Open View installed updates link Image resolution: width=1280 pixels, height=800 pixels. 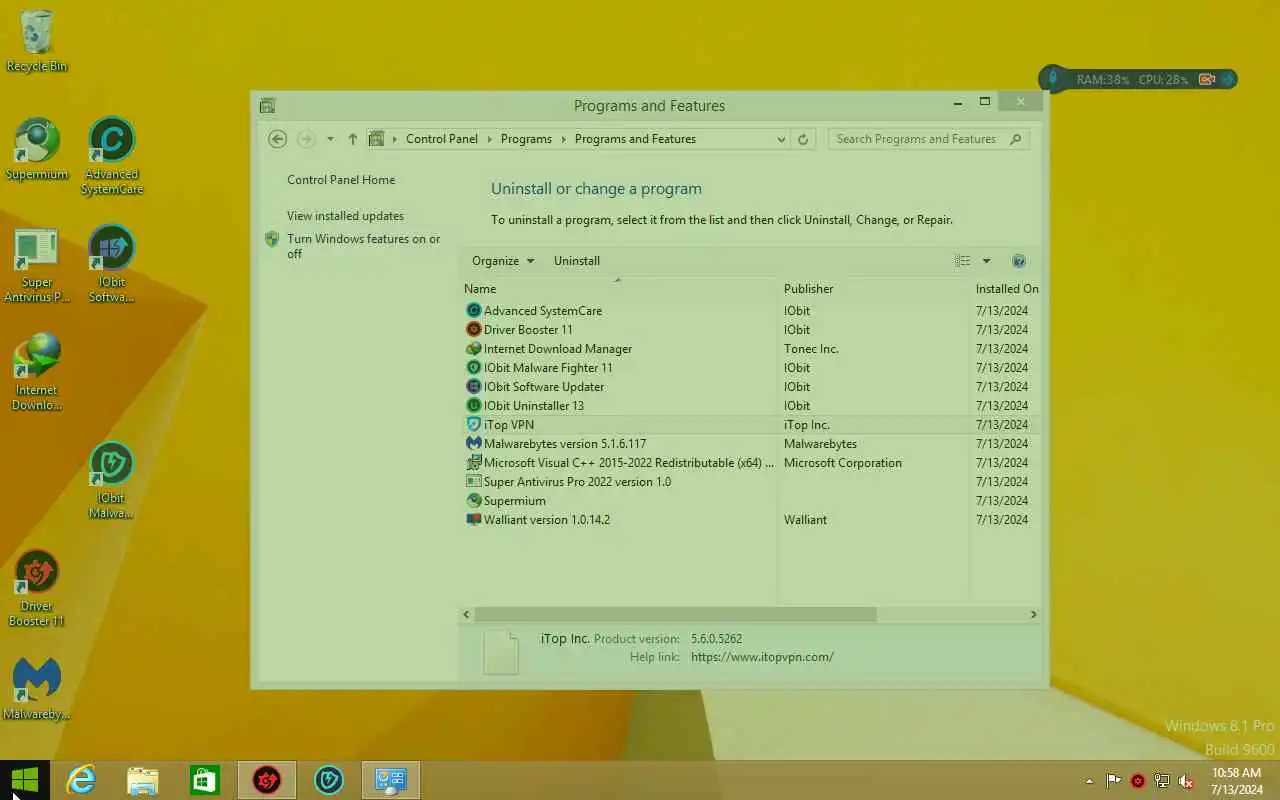[x=345, y=216]
